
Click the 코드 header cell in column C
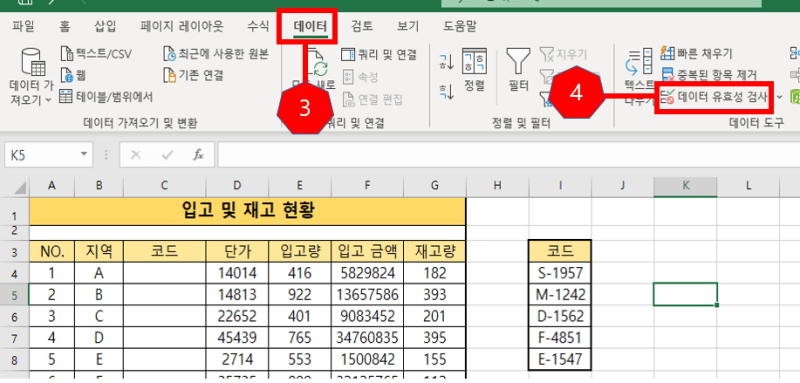click(x=164, y=251)
